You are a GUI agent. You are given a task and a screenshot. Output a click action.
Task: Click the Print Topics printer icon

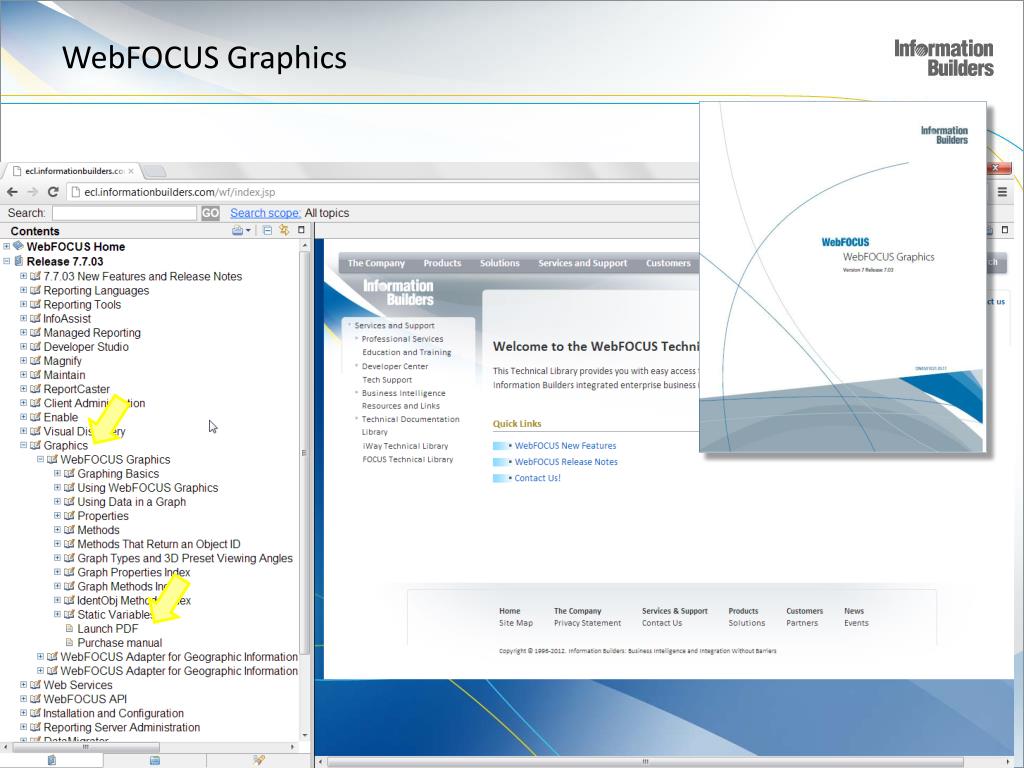(x=238, y=230)
